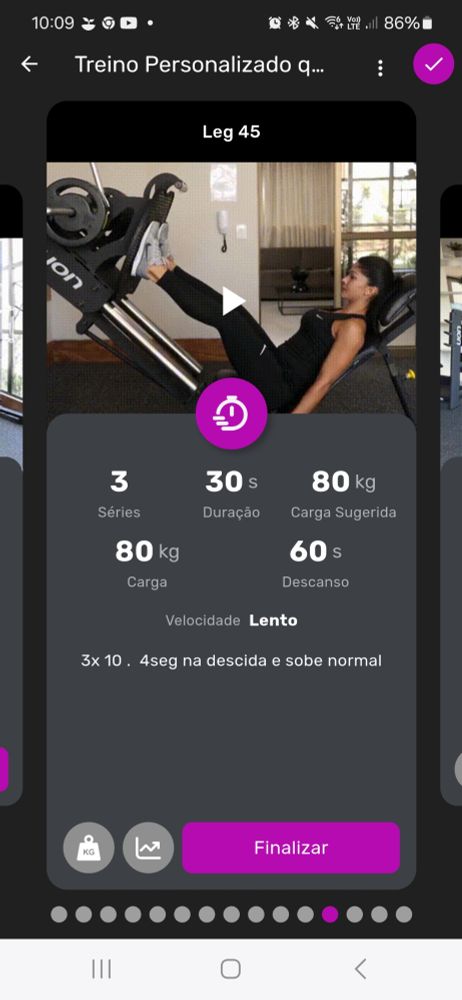Screen dimensions: 462x1000
Task: Open the next exercise card on the right
Action: (451, 497)
